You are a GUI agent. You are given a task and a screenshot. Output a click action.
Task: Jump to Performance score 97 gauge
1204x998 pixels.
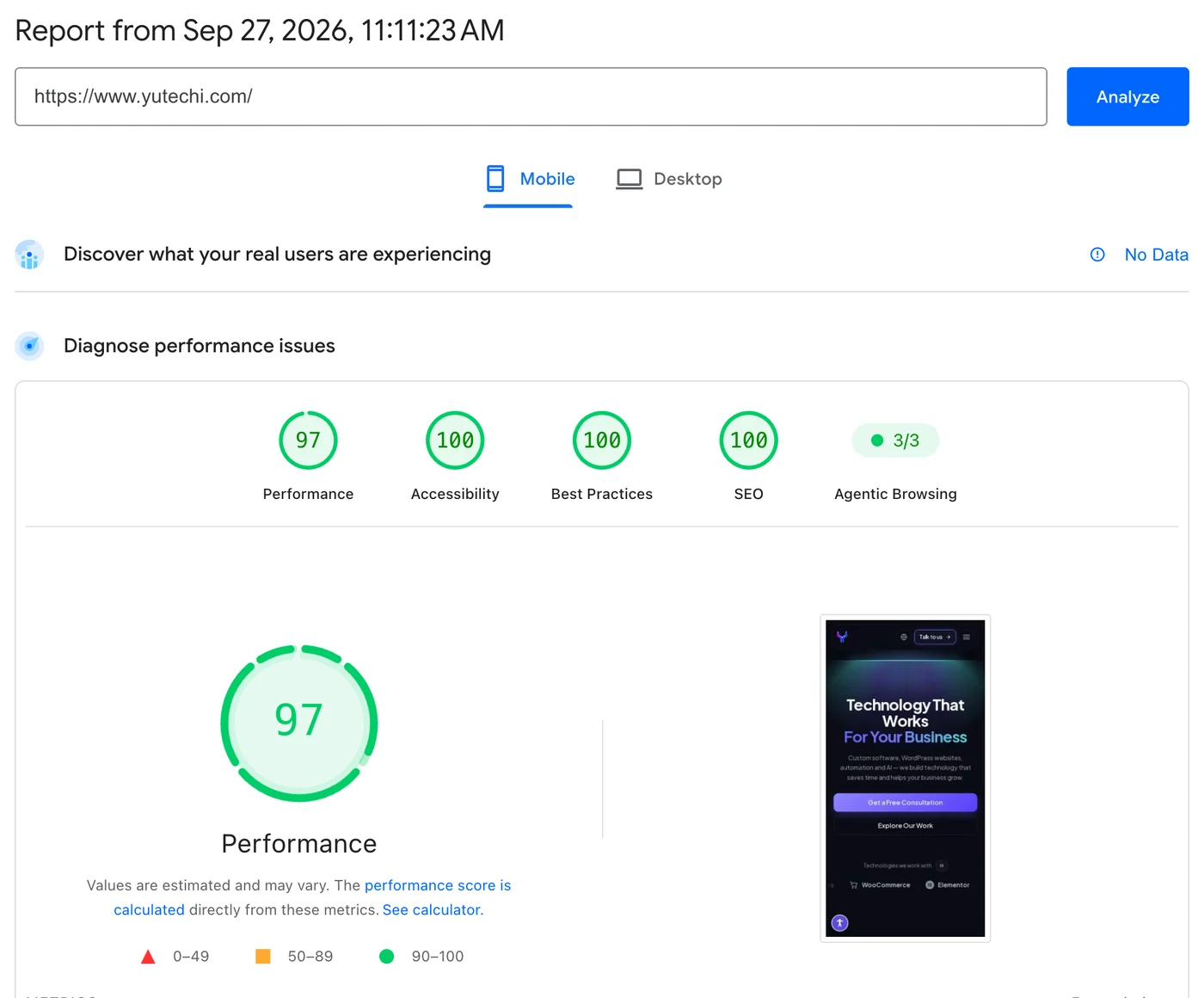308,440
